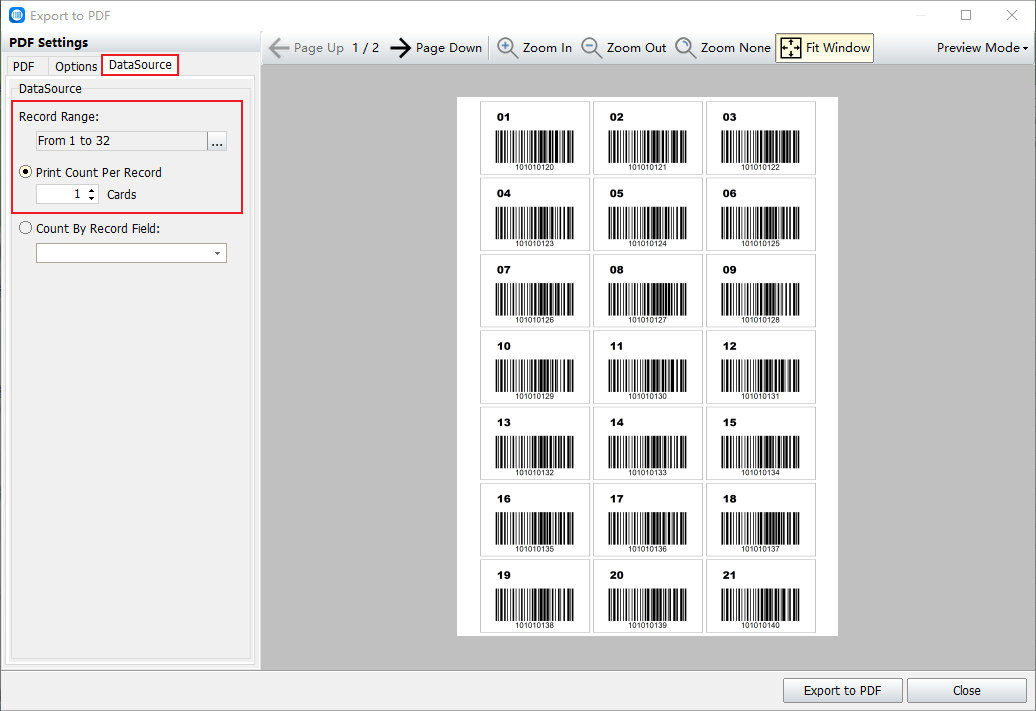
Task: Click the Page Up arrow icon
Action: pyautogui.click(x=279, y=48)
